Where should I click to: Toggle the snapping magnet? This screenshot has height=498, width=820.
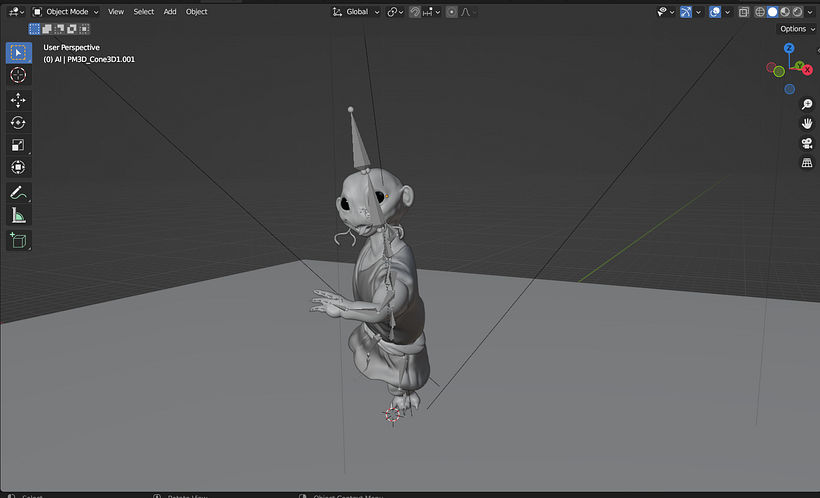(415, 12)
